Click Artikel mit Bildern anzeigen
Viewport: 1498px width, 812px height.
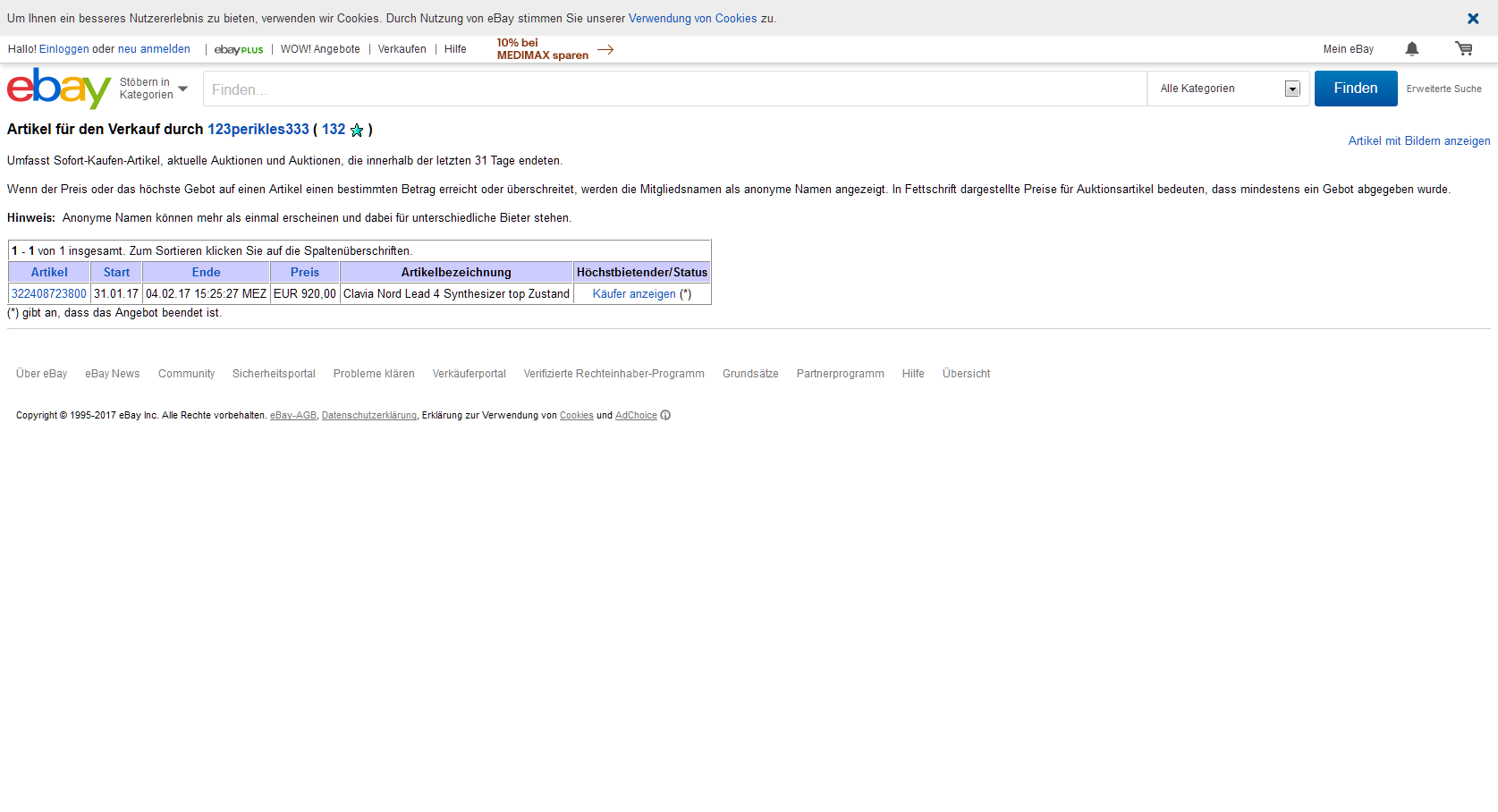click(1418, 141)
